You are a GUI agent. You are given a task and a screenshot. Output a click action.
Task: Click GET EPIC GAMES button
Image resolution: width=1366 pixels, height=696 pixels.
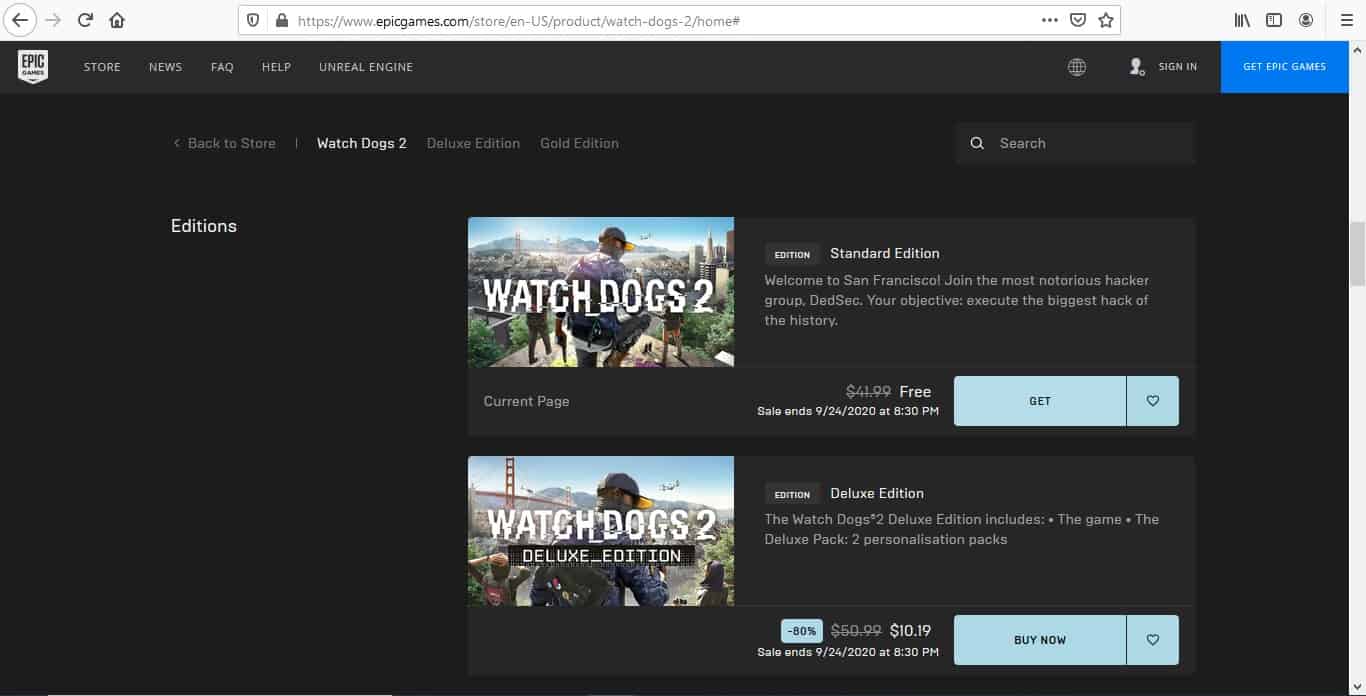[1284, 67]
